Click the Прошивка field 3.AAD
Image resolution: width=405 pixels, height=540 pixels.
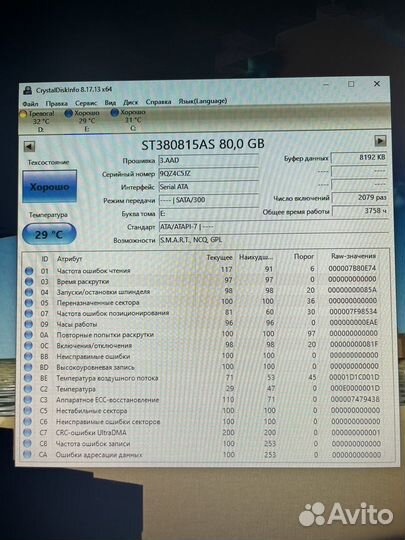tap(208, 160)
